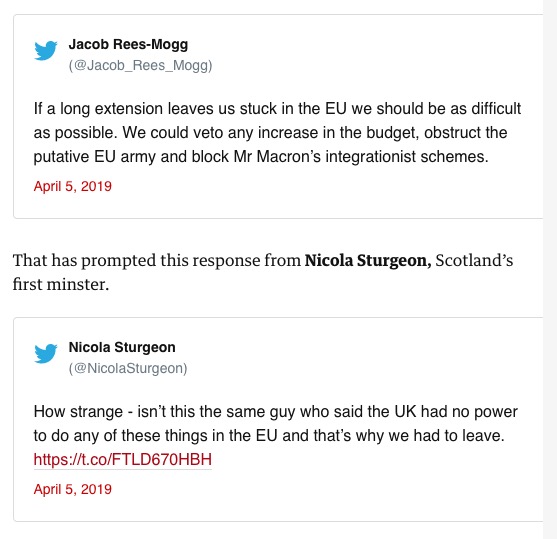Click Twitter bird icon beside Nicola Sturgeon
Screen dimensions: 557x539
point(45,354)
